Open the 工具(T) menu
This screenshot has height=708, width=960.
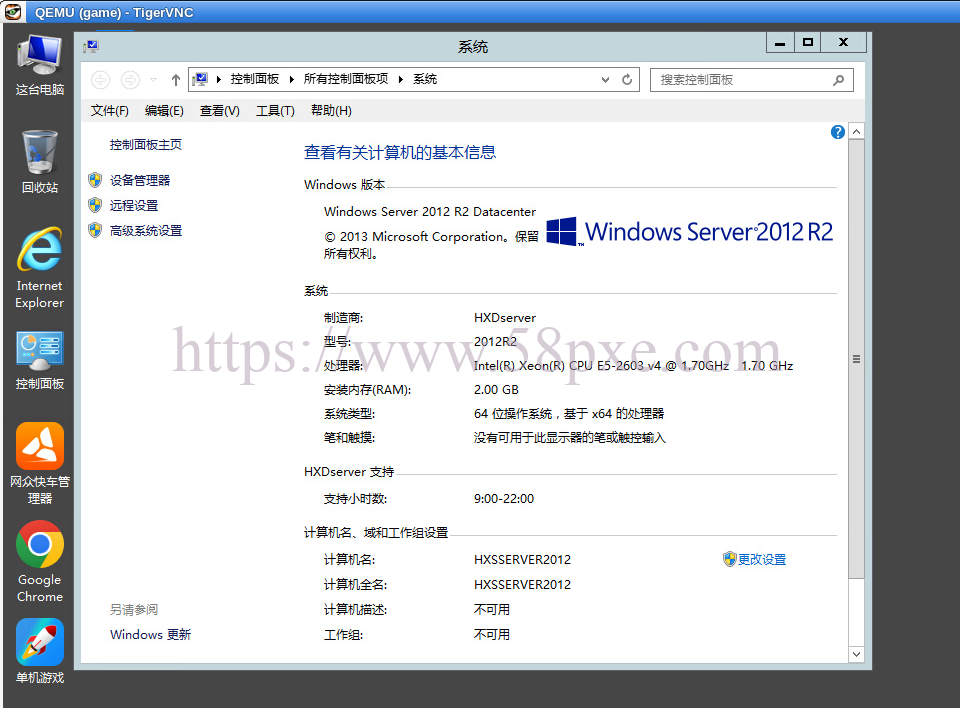(x=275, y=111)
